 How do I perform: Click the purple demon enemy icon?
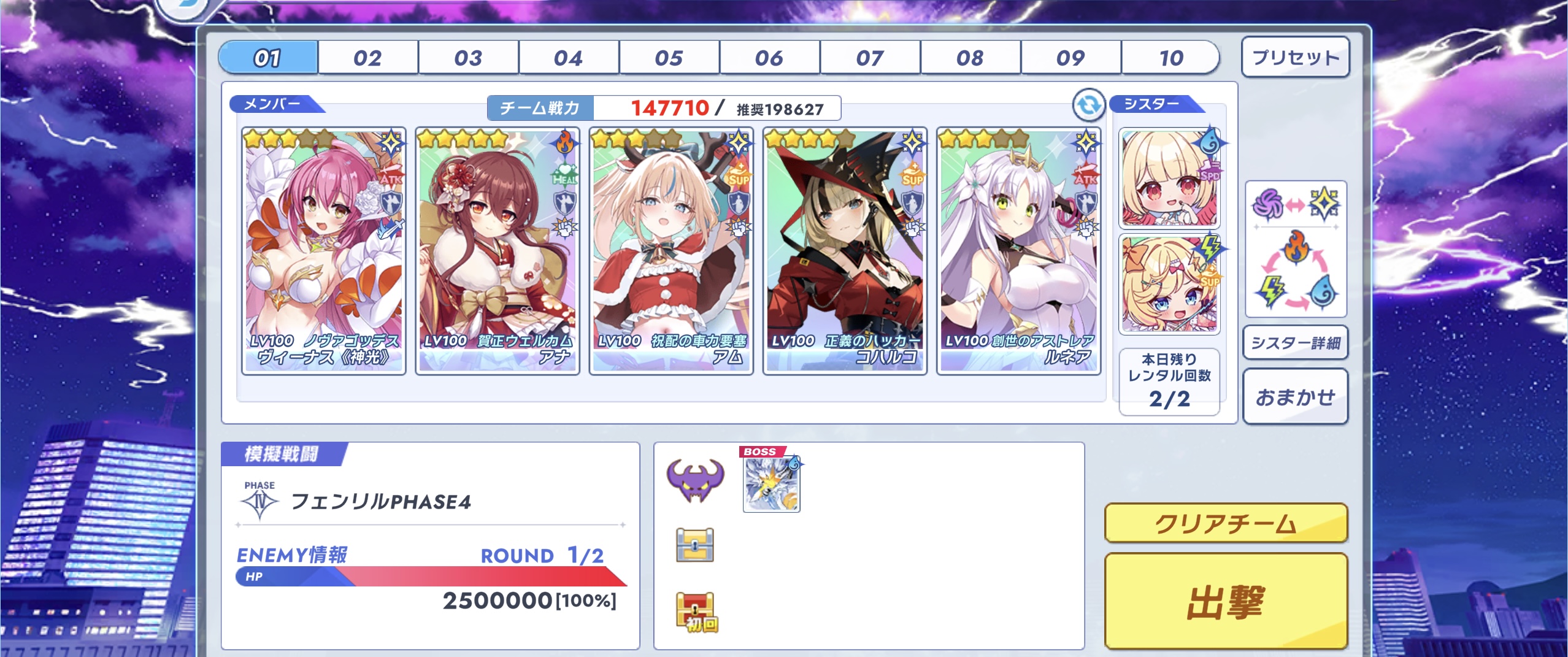click(x=695, y=480)
